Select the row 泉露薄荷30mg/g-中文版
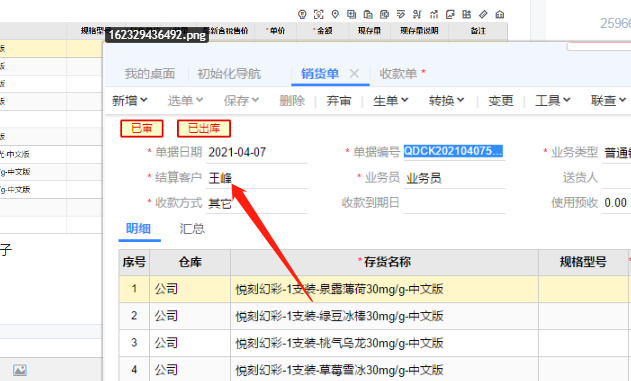 339,289
